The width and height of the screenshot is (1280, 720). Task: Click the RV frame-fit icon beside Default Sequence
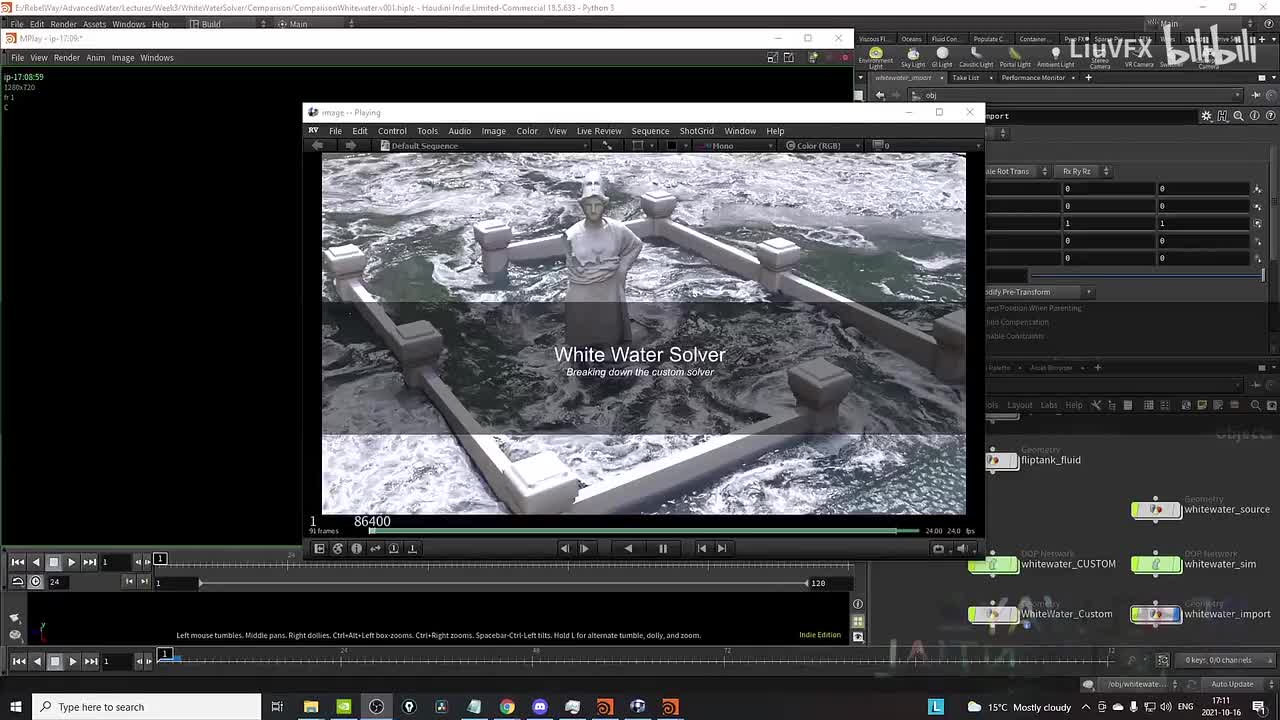coord(606,146)
